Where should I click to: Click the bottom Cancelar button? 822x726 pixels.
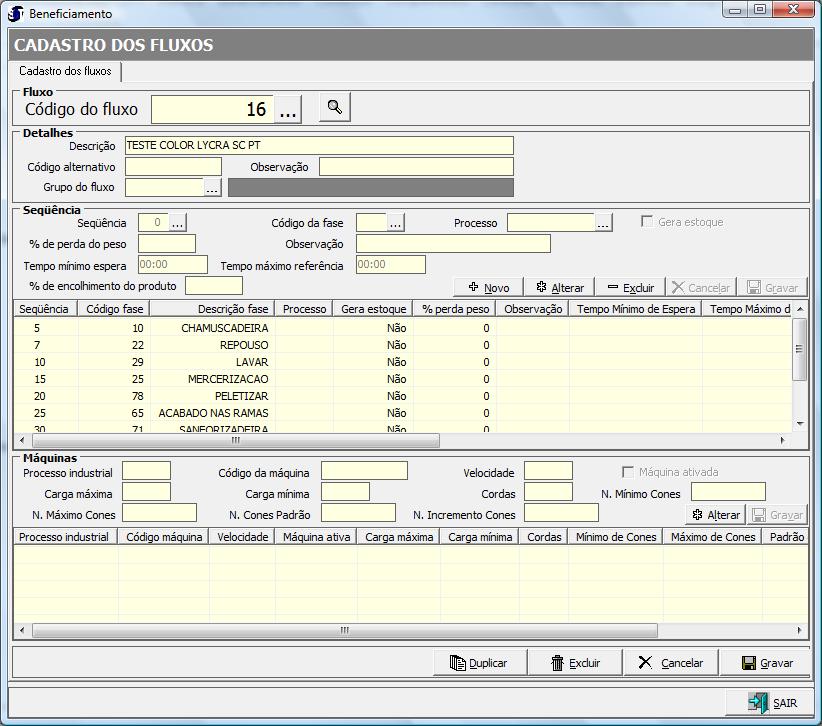[x=670, y=662]
